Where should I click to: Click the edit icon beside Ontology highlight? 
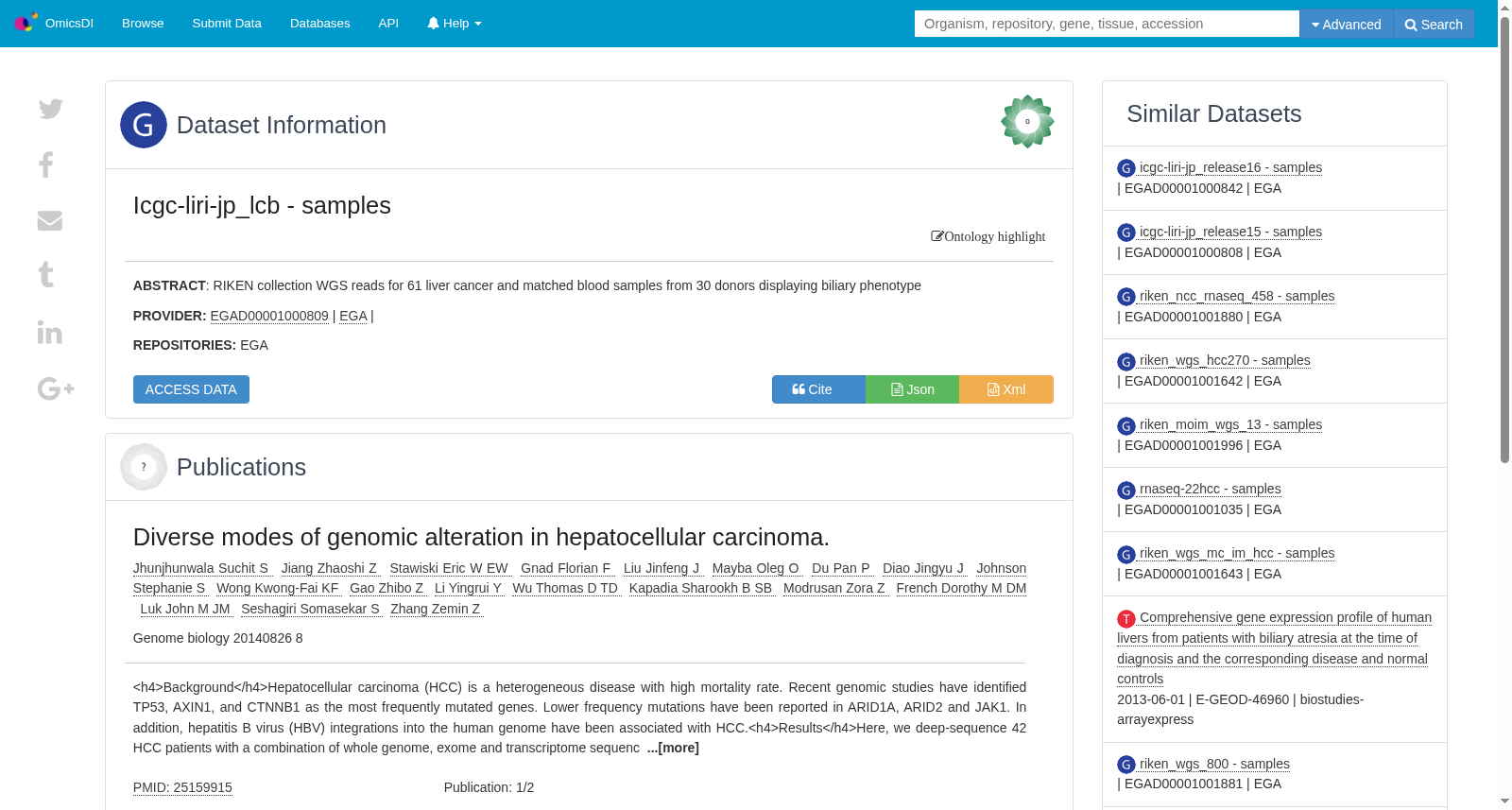click(936, 236)
